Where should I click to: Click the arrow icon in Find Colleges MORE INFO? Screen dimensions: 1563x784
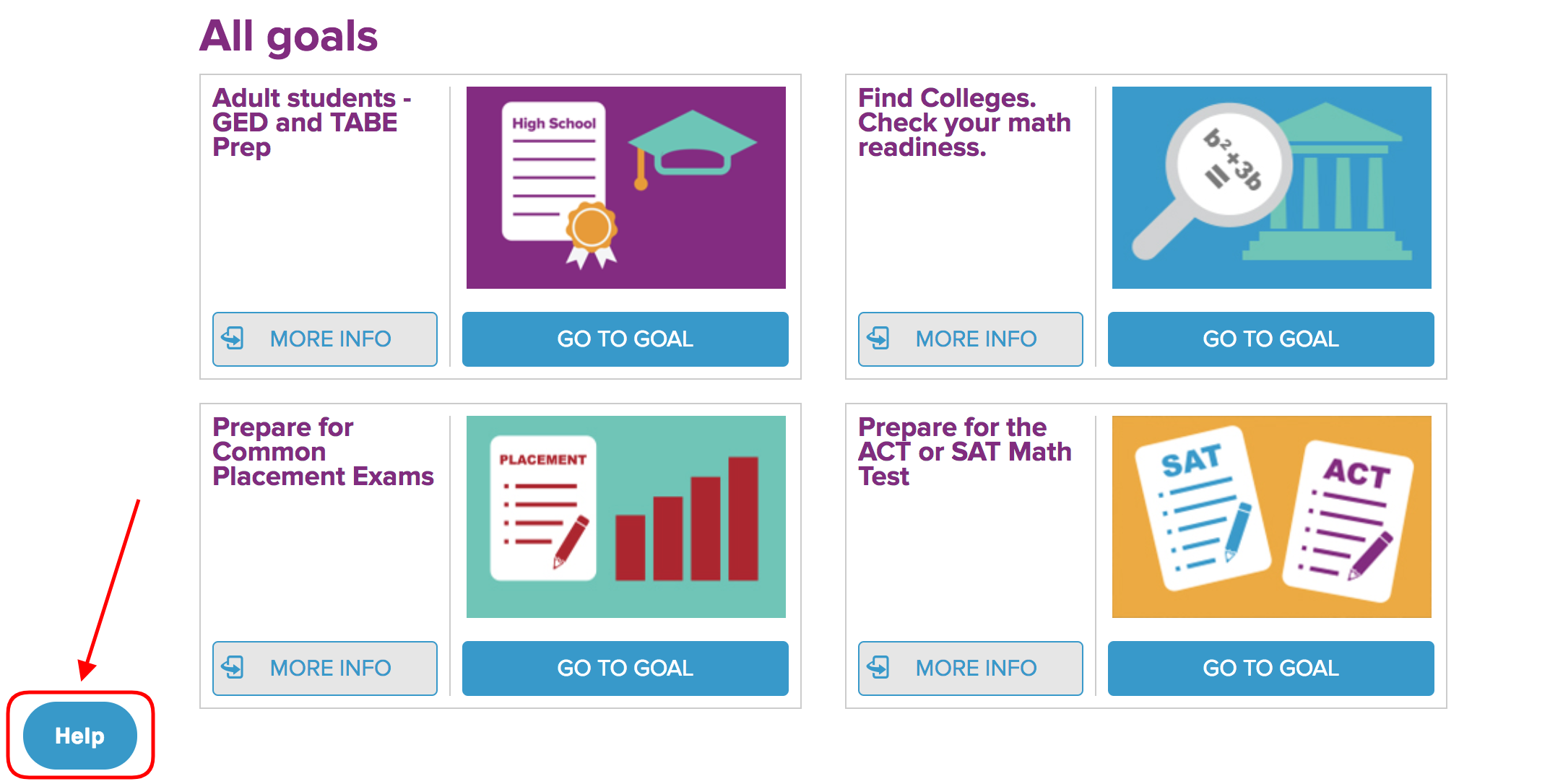878,338
